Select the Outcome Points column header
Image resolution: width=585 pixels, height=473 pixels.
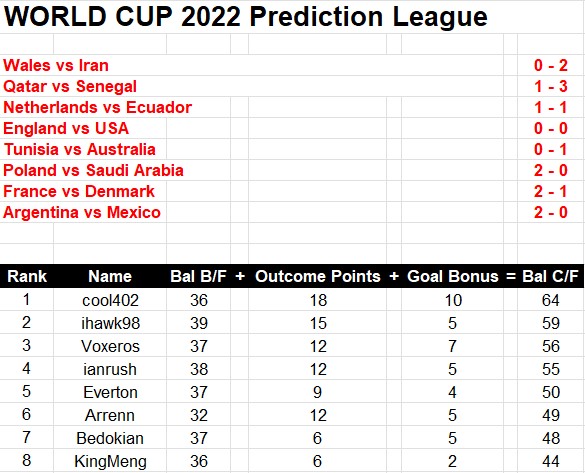[x=317, y=276]
